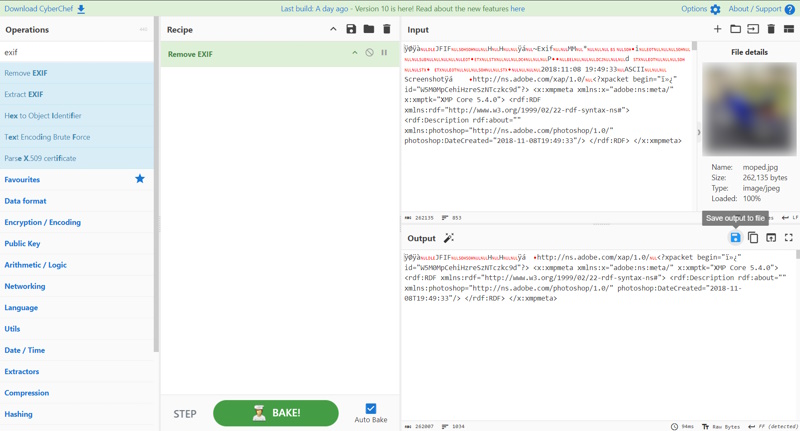Select the Extract EXIF operation

77,94
